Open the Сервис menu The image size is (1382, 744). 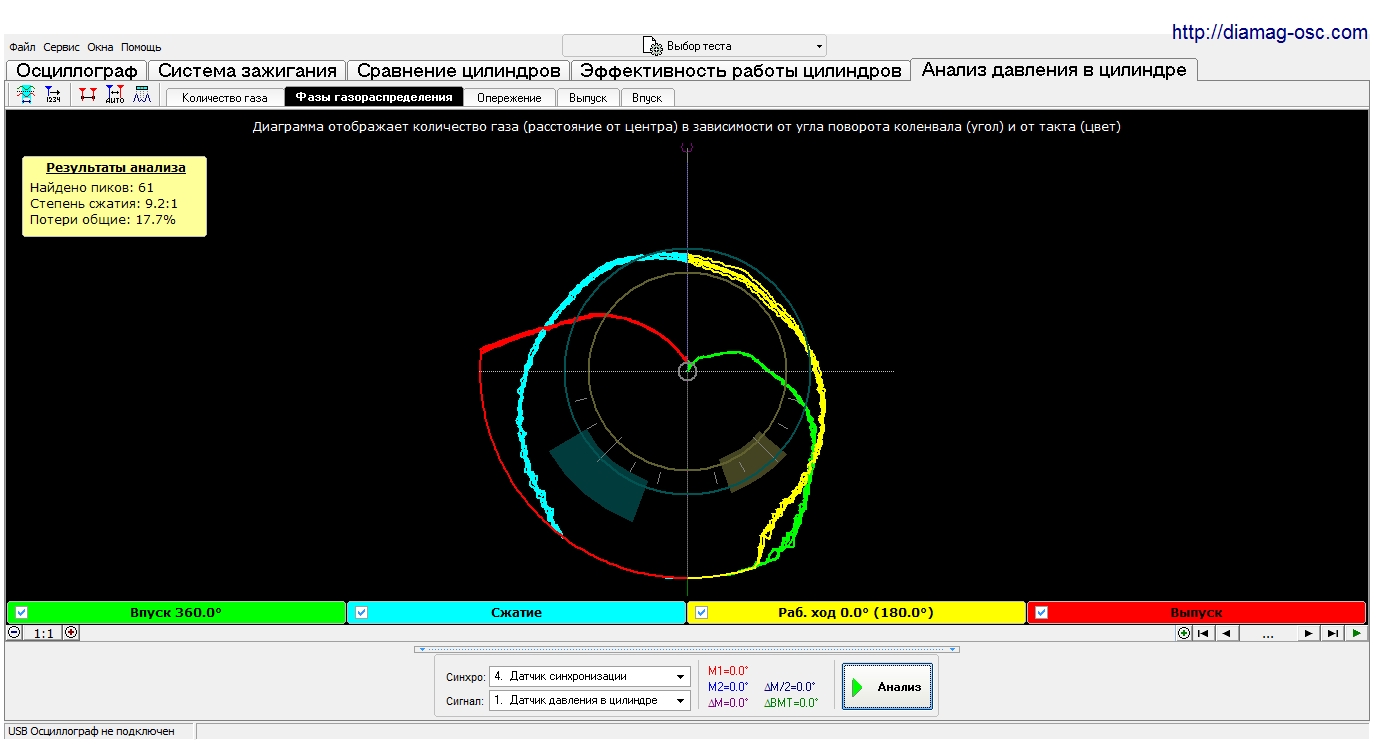(x=62, y=47)
